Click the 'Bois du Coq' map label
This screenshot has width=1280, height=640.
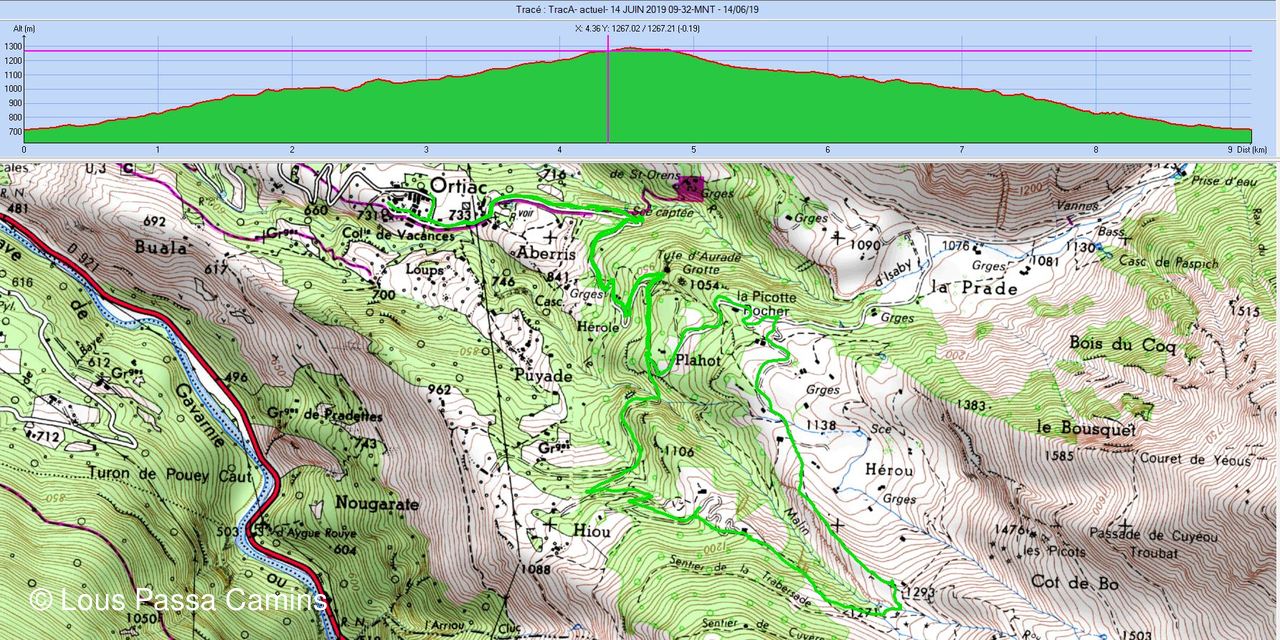coord(1123,346)
